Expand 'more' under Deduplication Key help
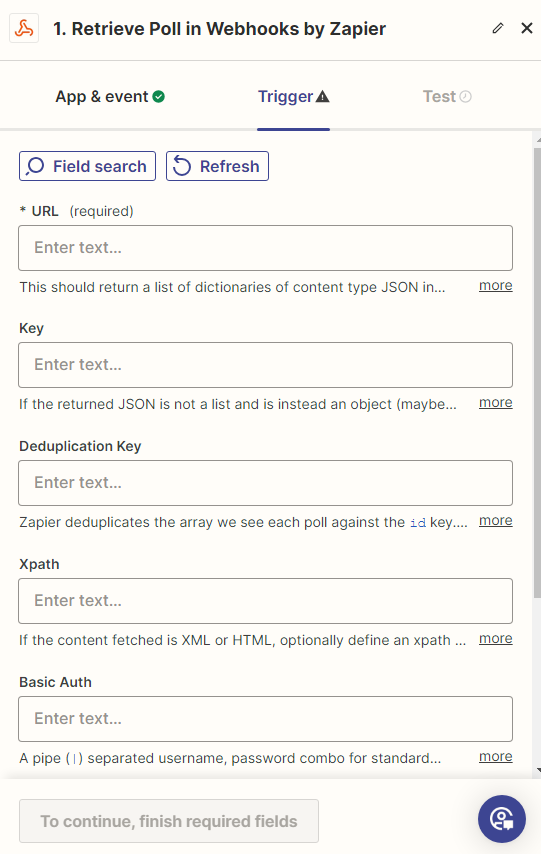Viewport: 541px width, 854px height. pos(495,521)
